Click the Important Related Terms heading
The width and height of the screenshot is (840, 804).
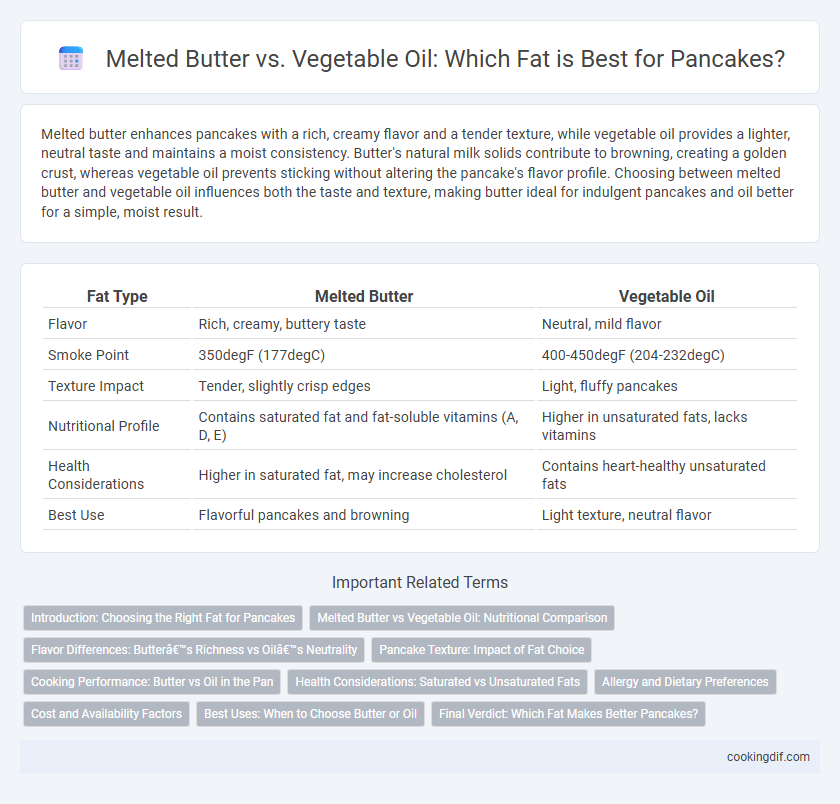pyautogui.click(x=420, y=582)
